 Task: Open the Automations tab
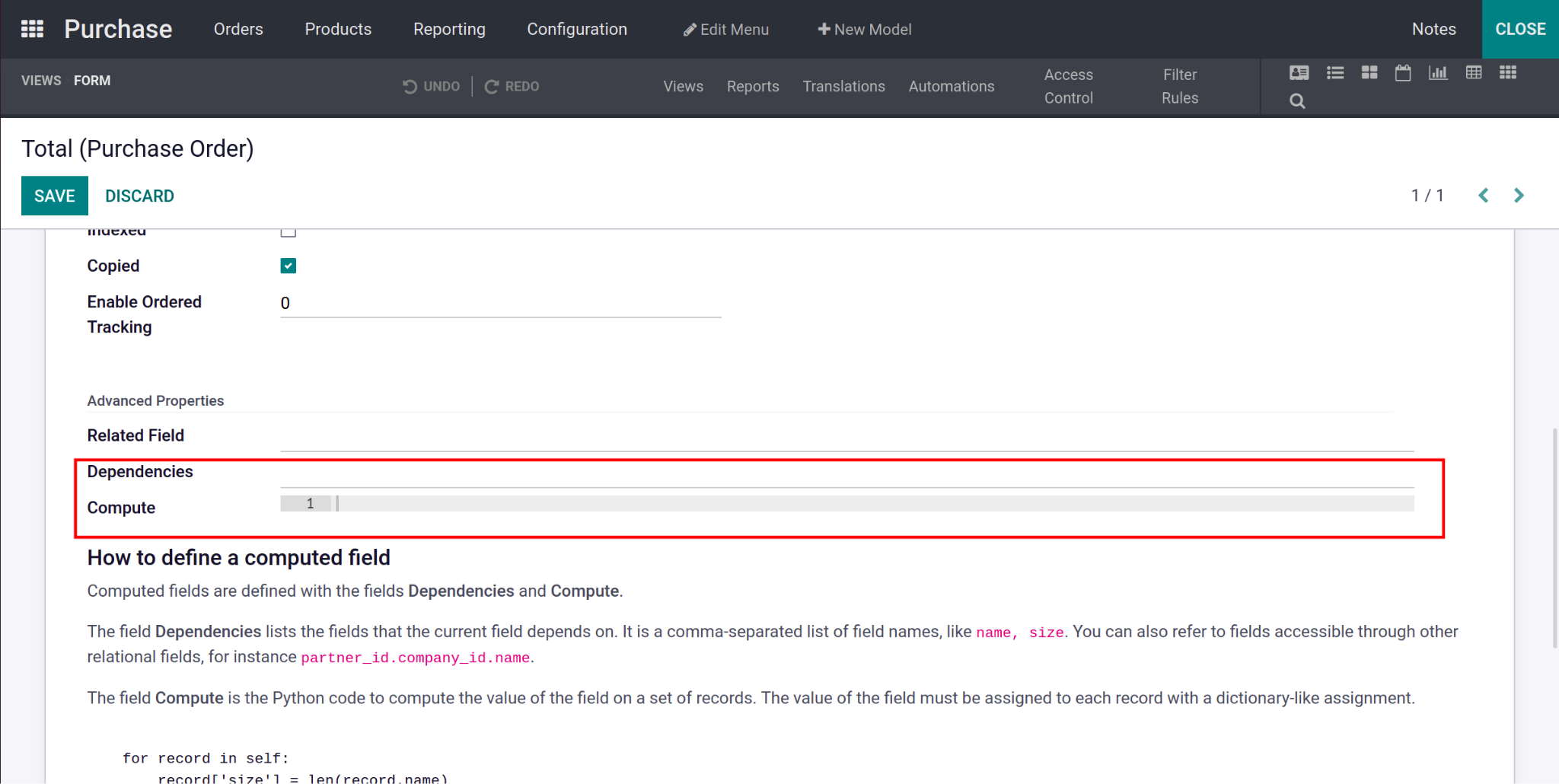952,86
